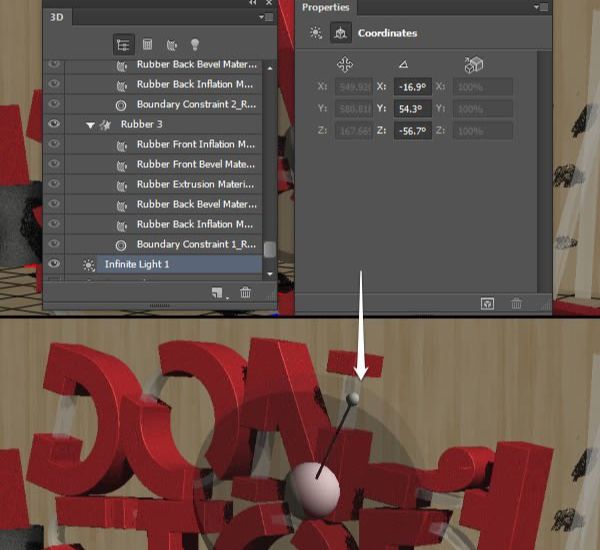
Task: Open the 3D panel flyout menu
Action: (266, 17)
